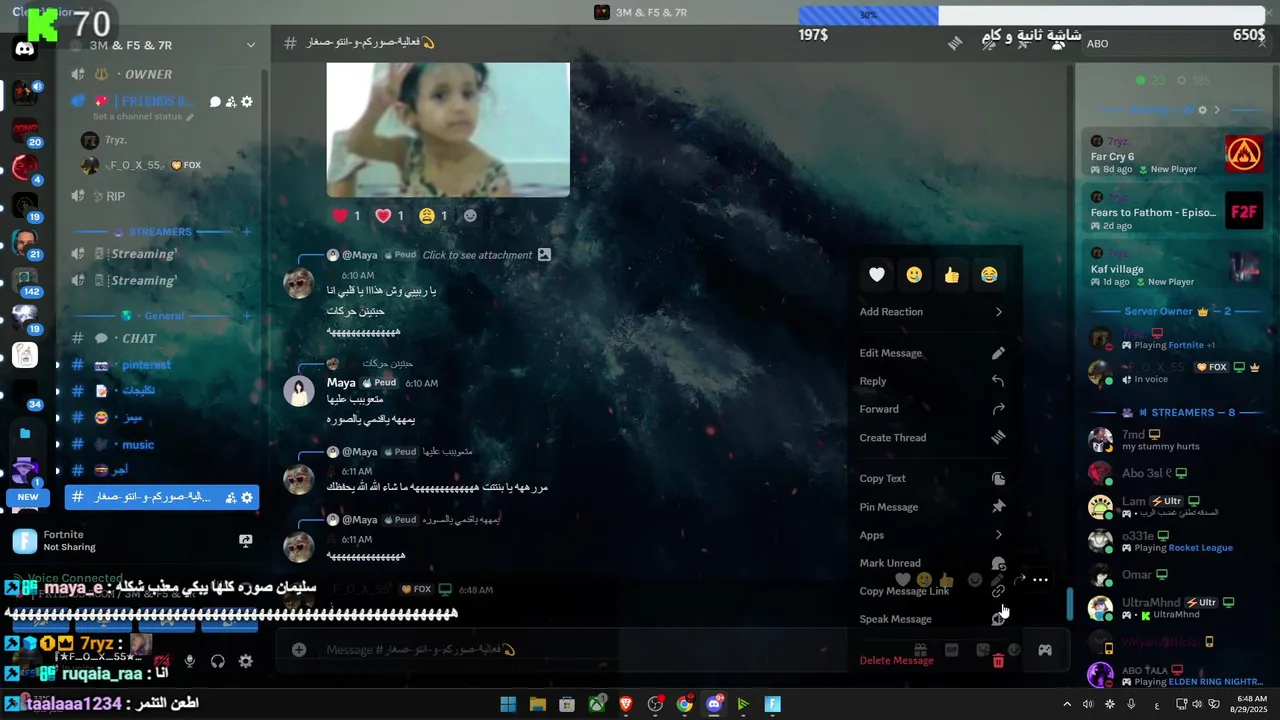The image size is (1280, 720).
Task: Choose Edit Message in context menu
Action: click(x=932, y=353)
